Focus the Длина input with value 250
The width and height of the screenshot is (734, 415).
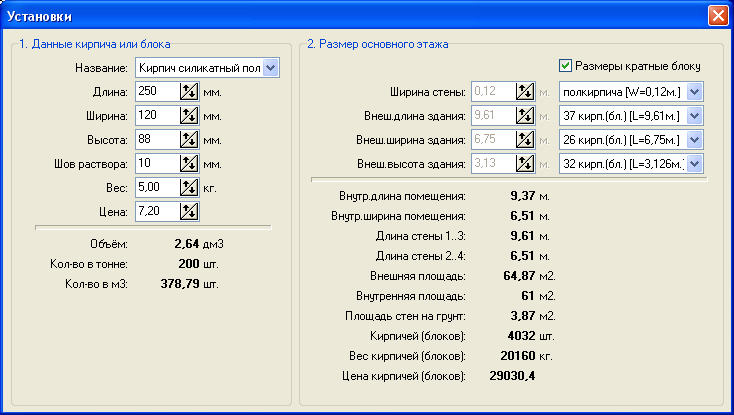(158, 91)
